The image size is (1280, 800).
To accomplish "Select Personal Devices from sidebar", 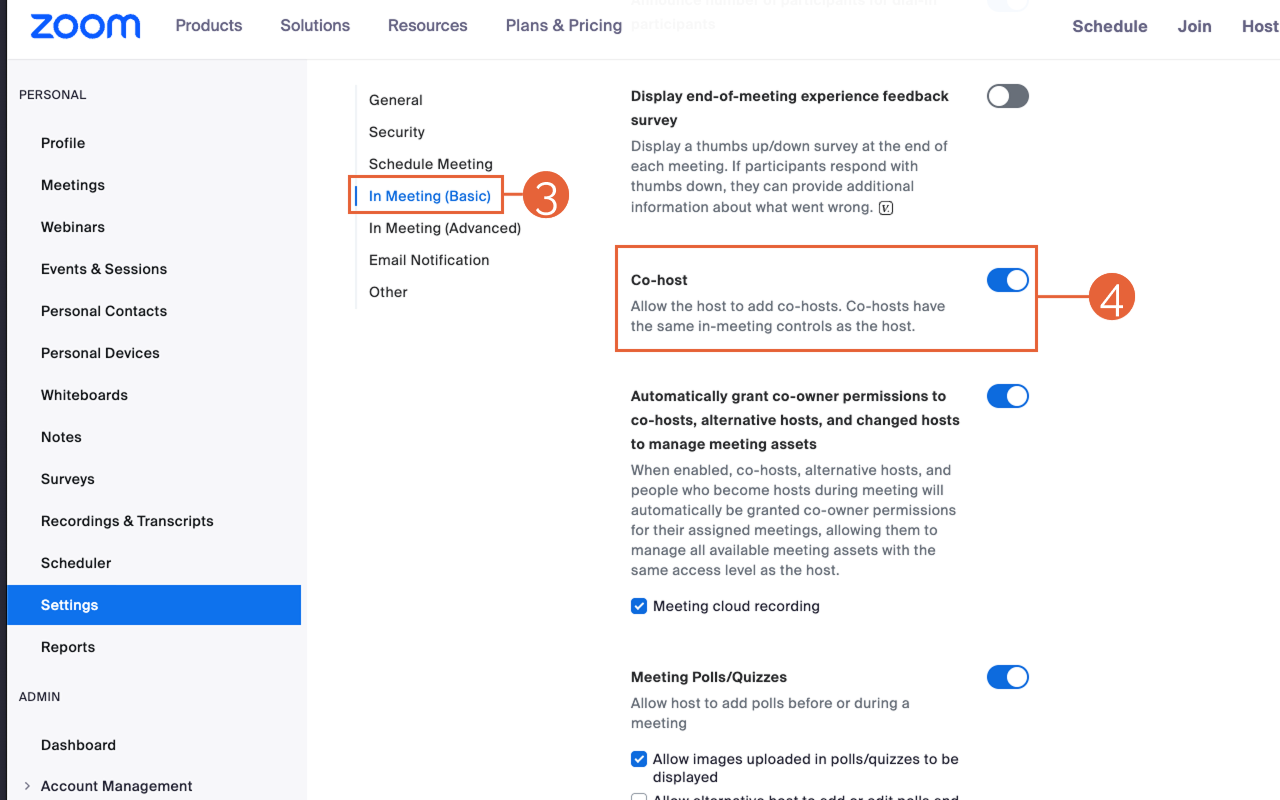I will point(100,352).
